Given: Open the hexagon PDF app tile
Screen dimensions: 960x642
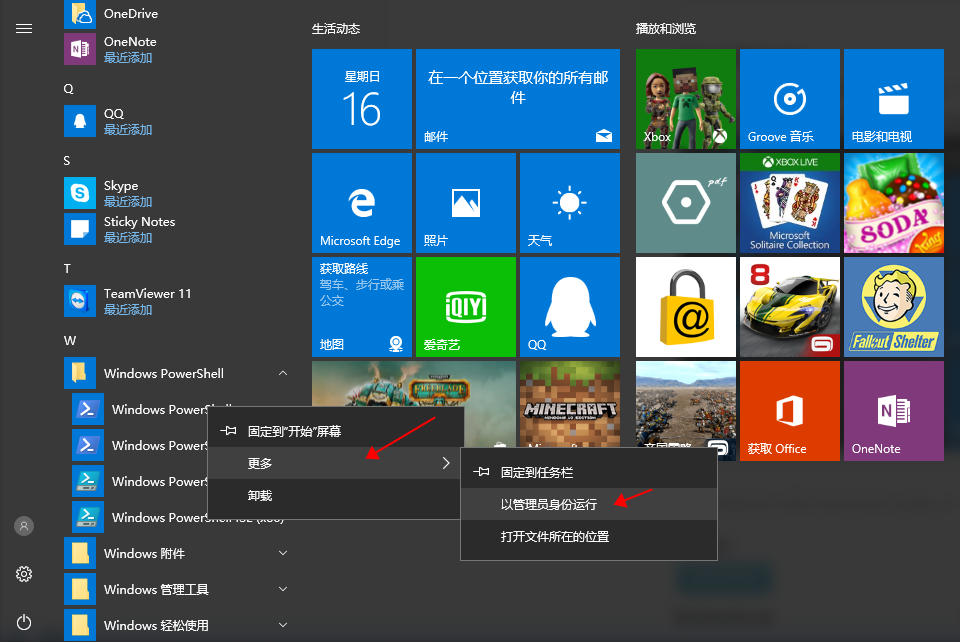Looking at the screenshot, I should point(686,203).
